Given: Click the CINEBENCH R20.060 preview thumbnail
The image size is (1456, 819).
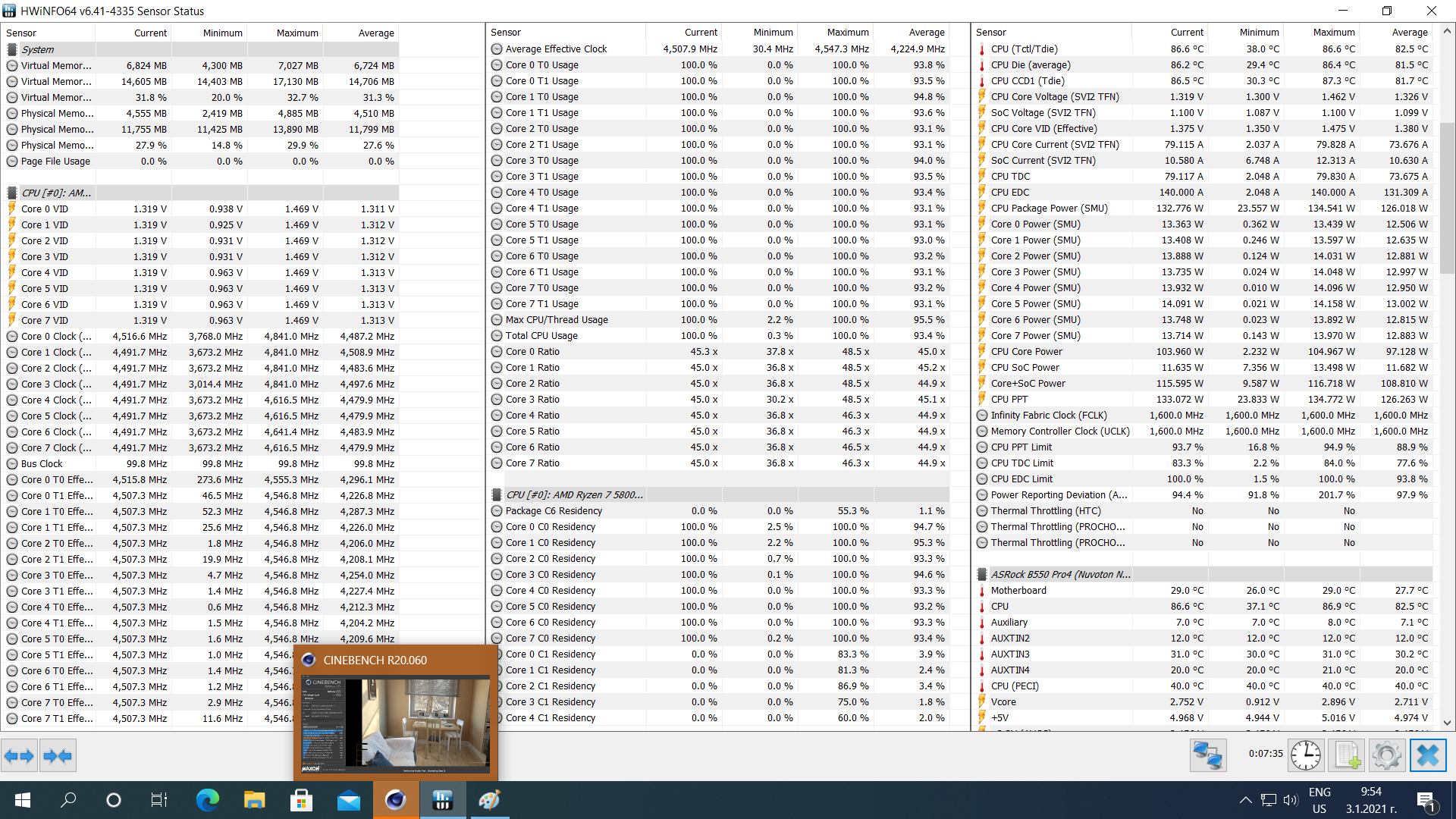Looking at the screenshot, I should click(395, 725).
